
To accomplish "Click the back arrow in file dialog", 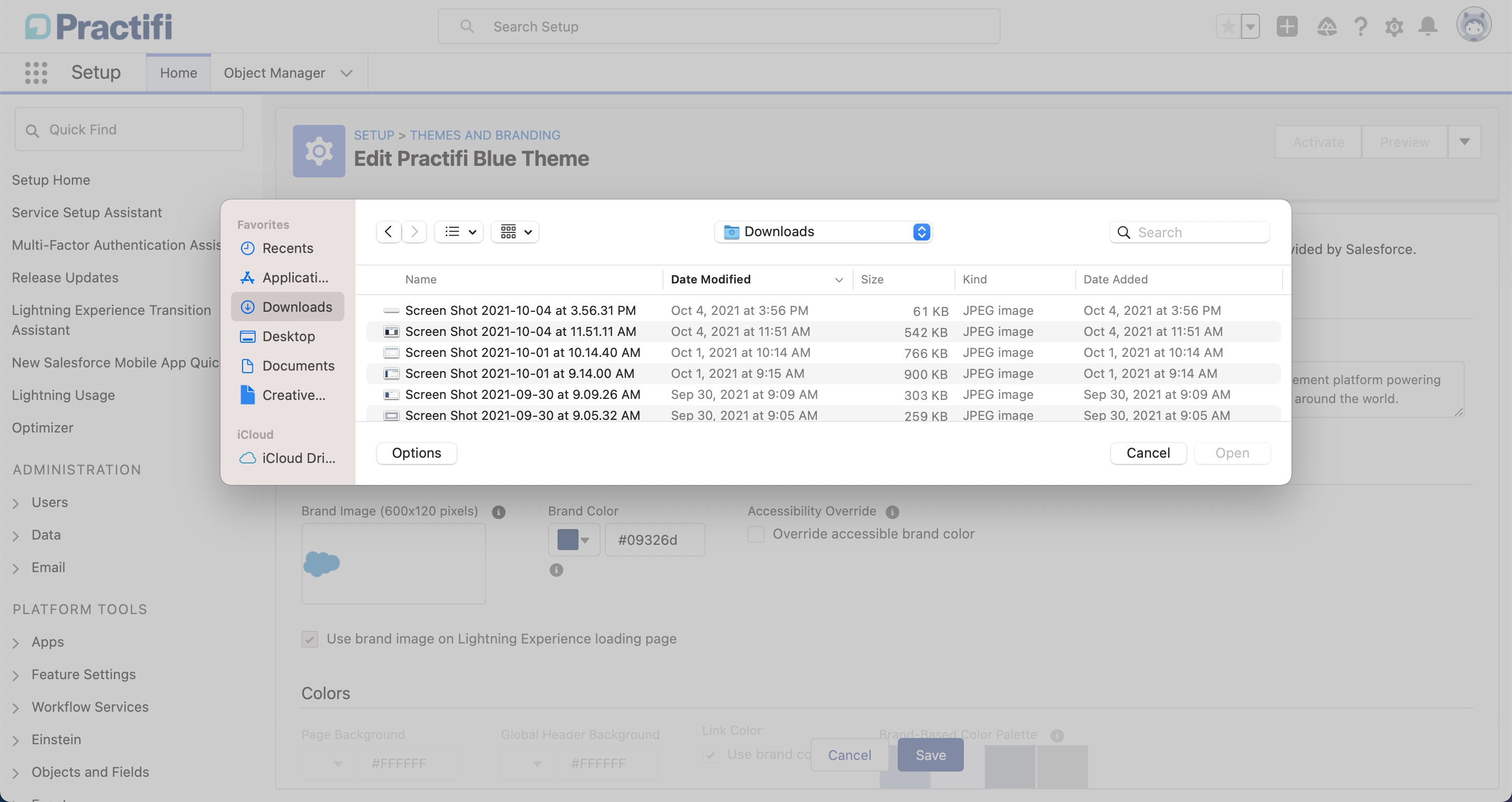I will tap(388, 232).
